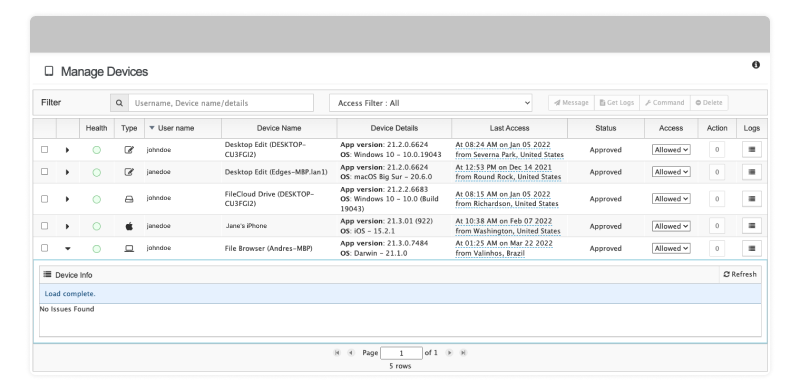
Task: Click the laptop type icon for File Browser
Action: (x=129, y=248)
